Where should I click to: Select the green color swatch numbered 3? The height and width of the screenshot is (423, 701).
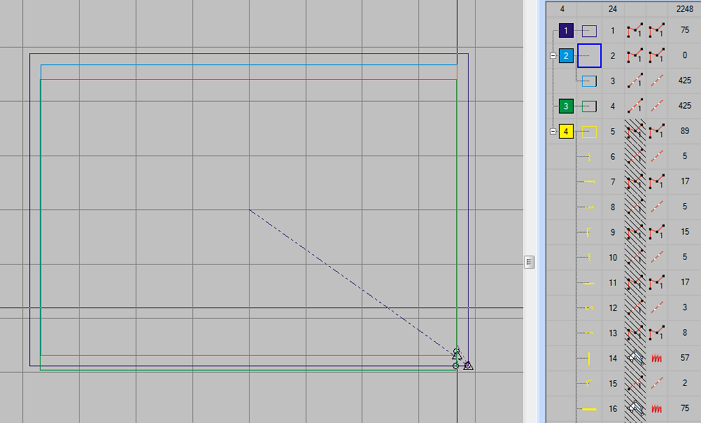click(x=566, y=106)
